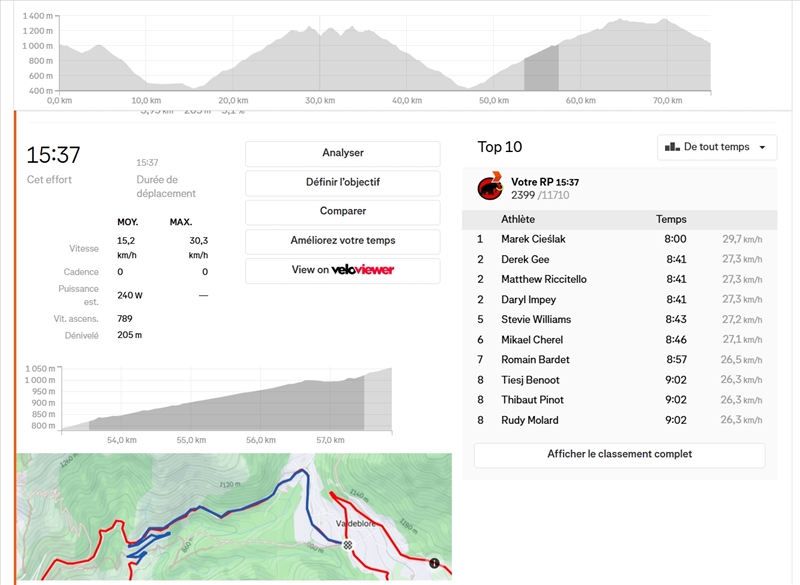The height and width of the screenshot is (585, 800).
Task: Select Thibaut Pinot in the leaderboard
Action: click(534, 400)
